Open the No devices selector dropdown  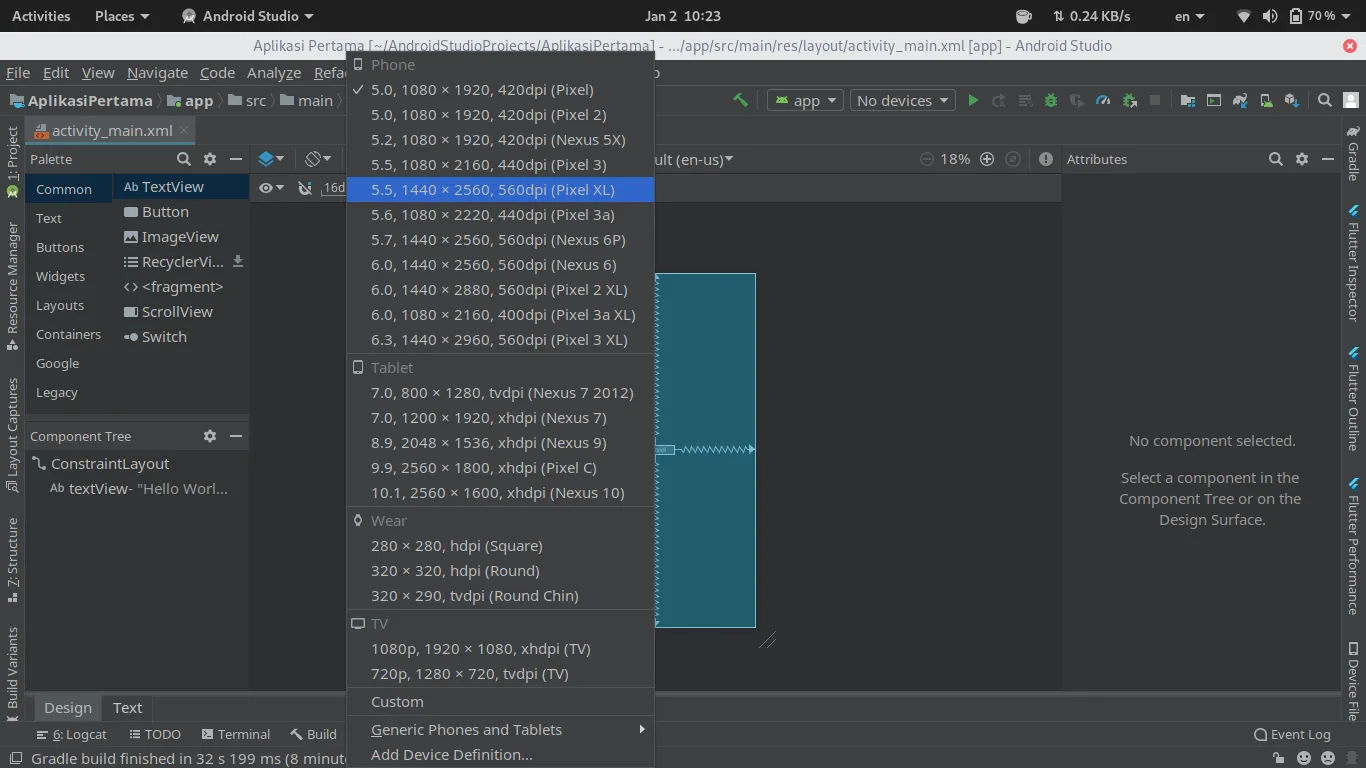(x=903, y=100)
